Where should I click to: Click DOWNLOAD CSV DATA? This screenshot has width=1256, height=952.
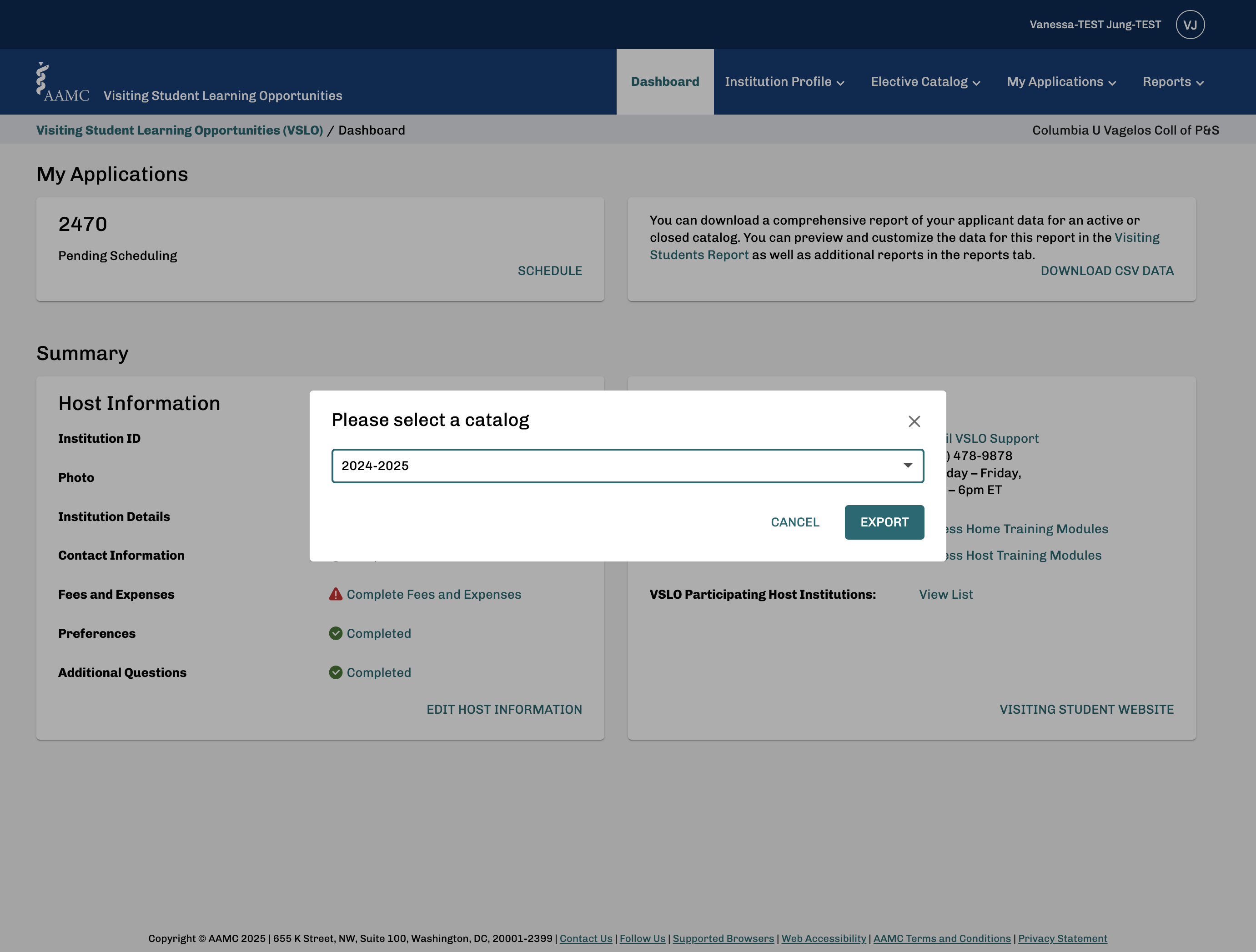(x=1107, y=271)
